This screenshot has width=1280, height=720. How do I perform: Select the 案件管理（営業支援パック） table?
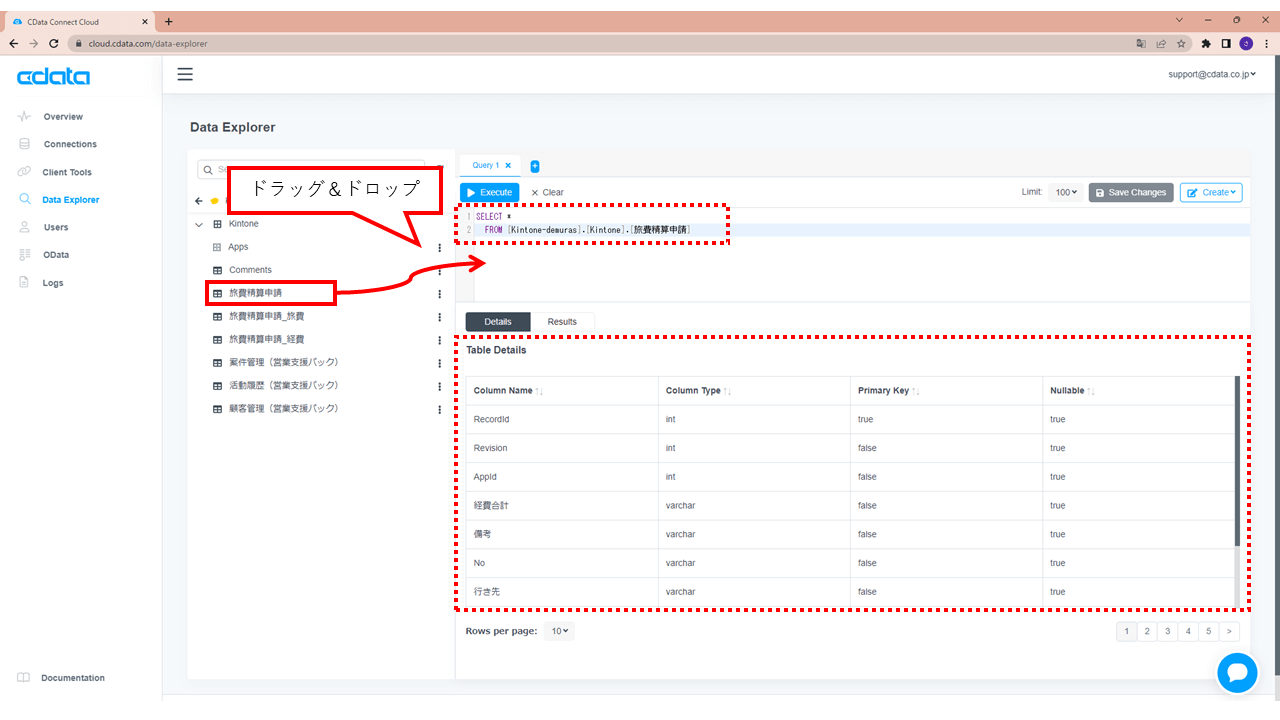[284, 362]
